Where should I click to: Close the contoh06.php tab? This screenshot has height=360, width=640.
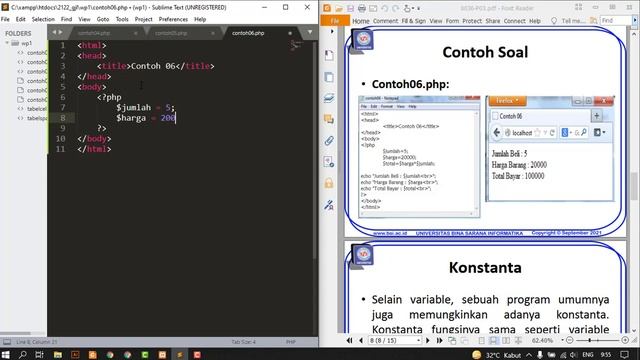pyautogui.click(x=290, y=33)
